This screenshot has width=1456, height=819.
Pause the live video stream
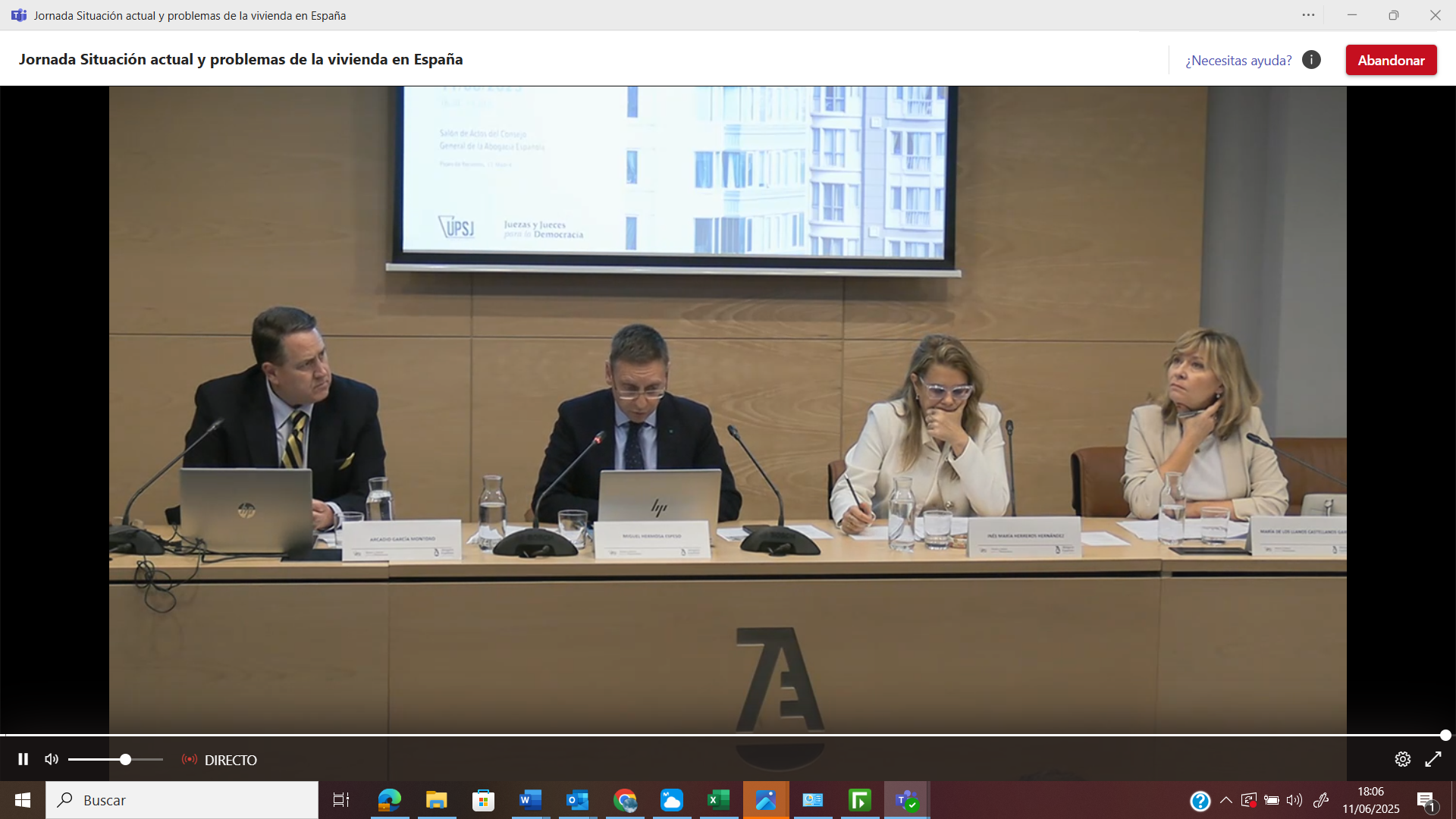click(23, 759)
